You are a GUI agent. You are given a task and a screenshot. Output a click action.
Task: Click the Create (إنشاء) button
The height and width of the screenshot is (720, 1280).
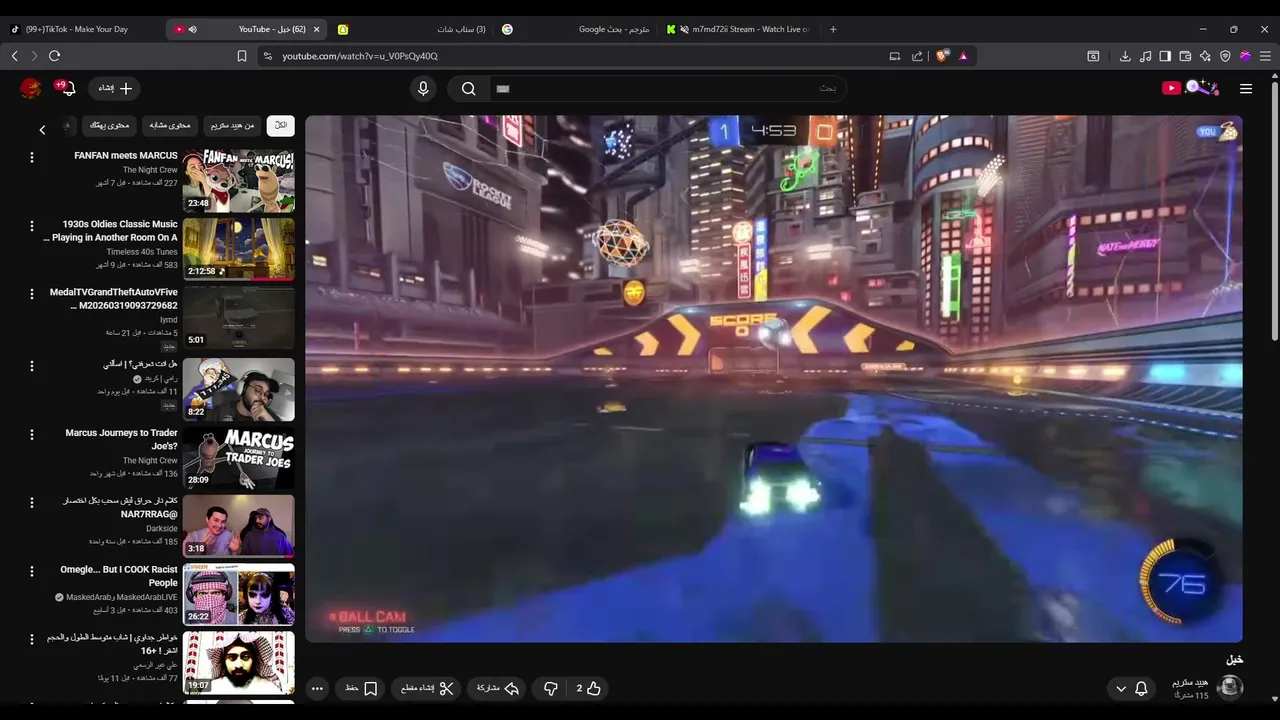click(114, 88)
